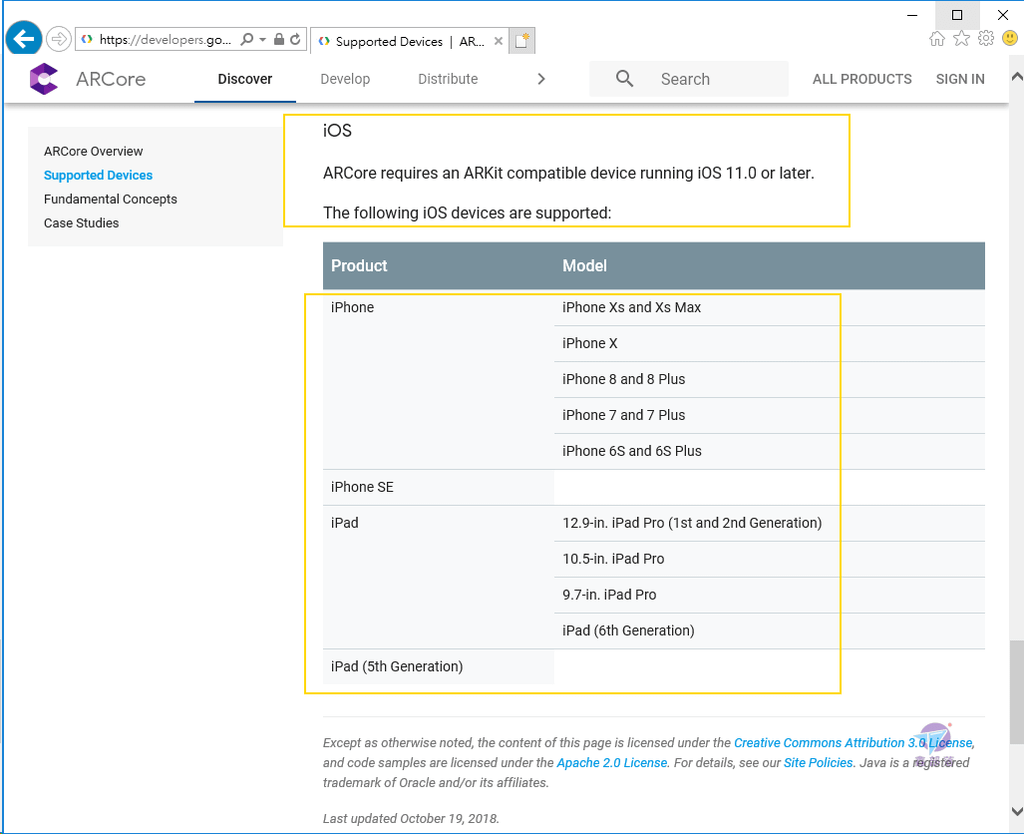Click the page scrollbar down arrow

pos(1016,811)
